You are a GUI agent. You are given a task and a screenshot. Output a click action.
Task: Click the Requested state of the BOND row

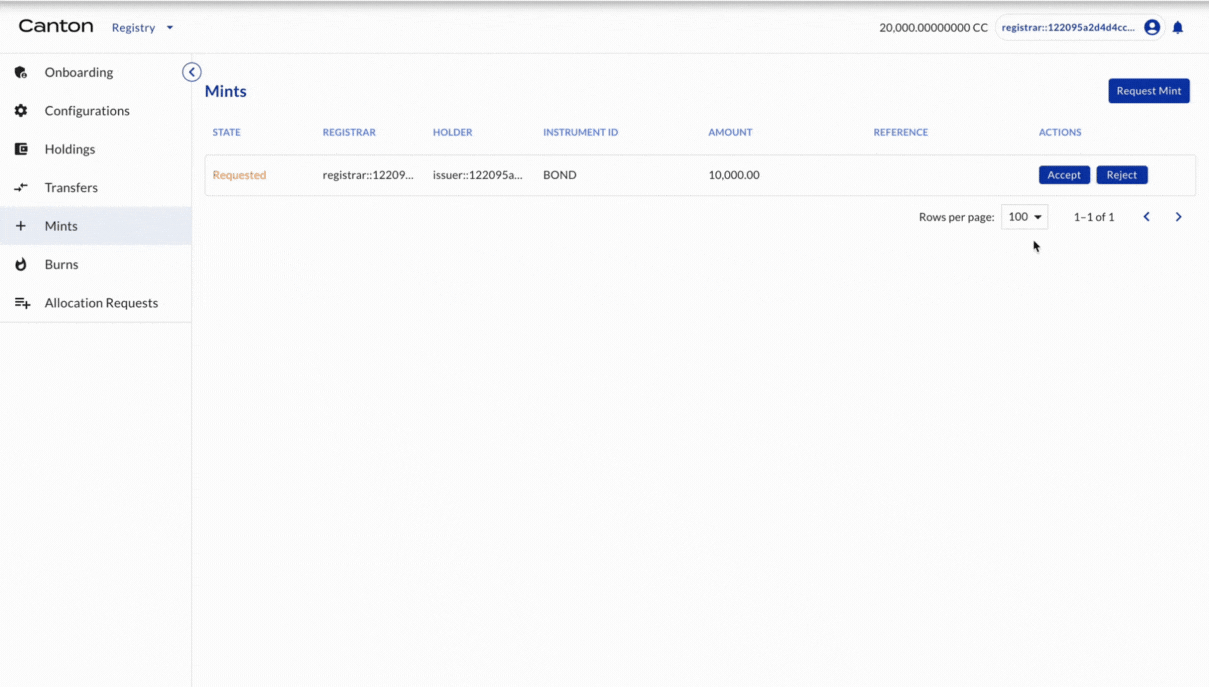(239, 175)
